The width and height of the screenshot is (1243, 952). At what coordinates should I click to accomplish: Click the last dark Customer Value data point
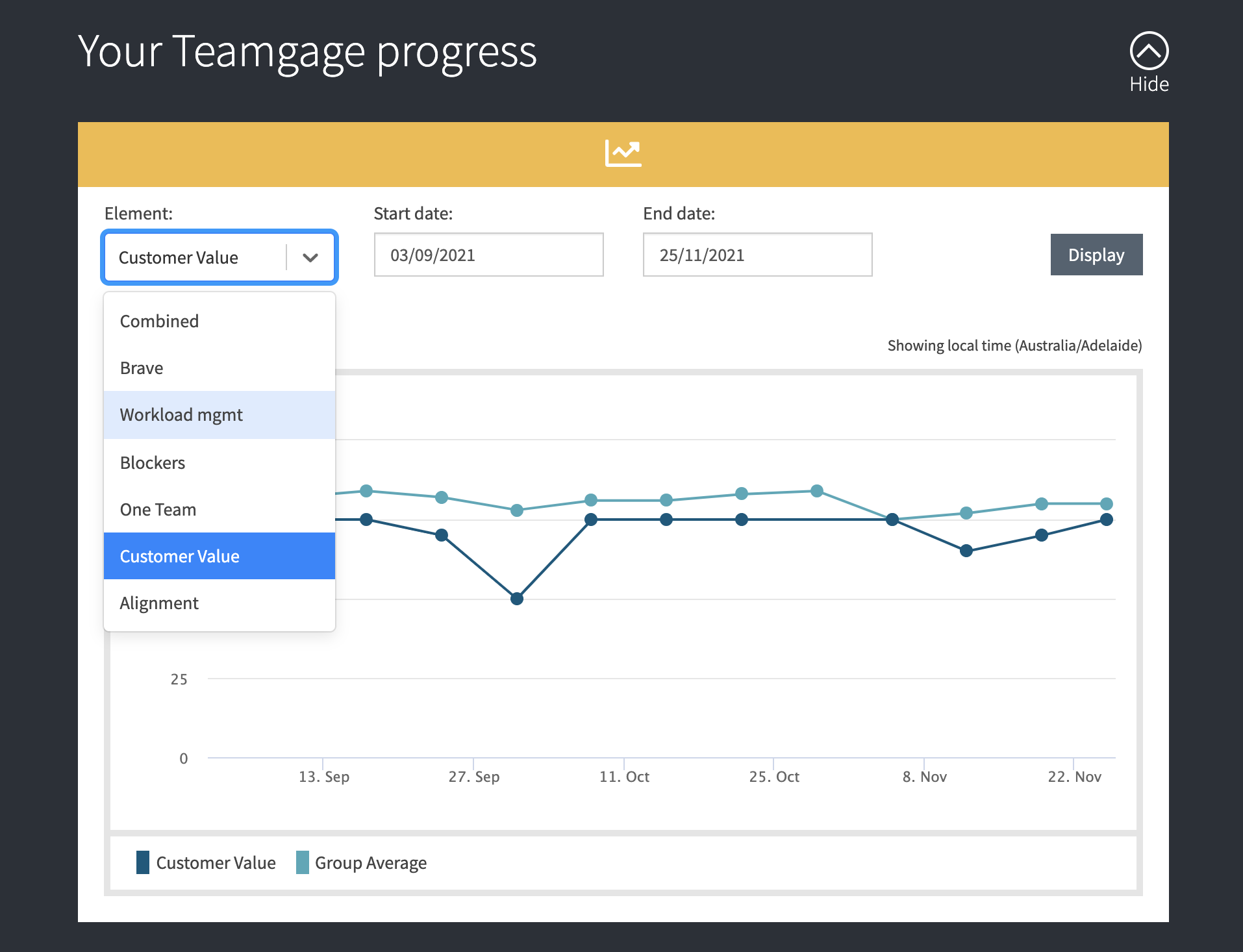[x=1107, y=520]
